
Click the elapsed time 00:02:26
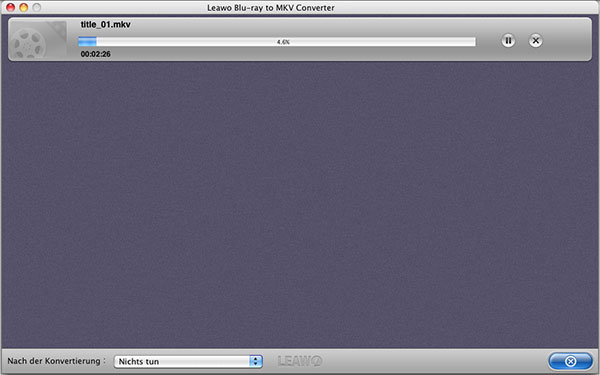click(x=95, y=54)
